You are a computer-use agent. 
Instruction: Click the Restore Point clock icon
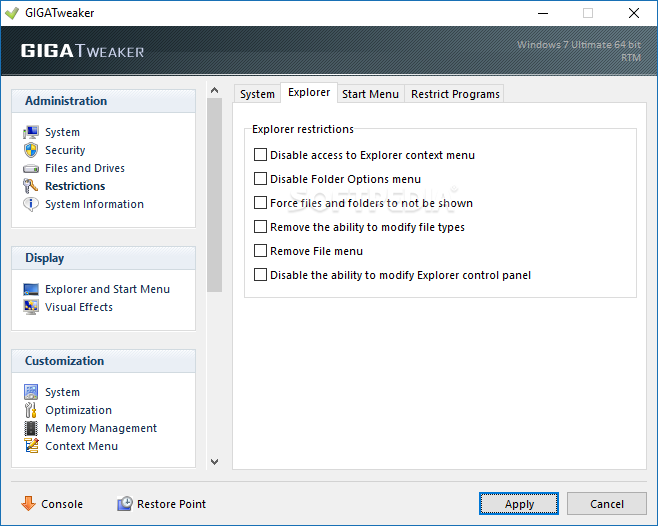click(x=125, y=503)
